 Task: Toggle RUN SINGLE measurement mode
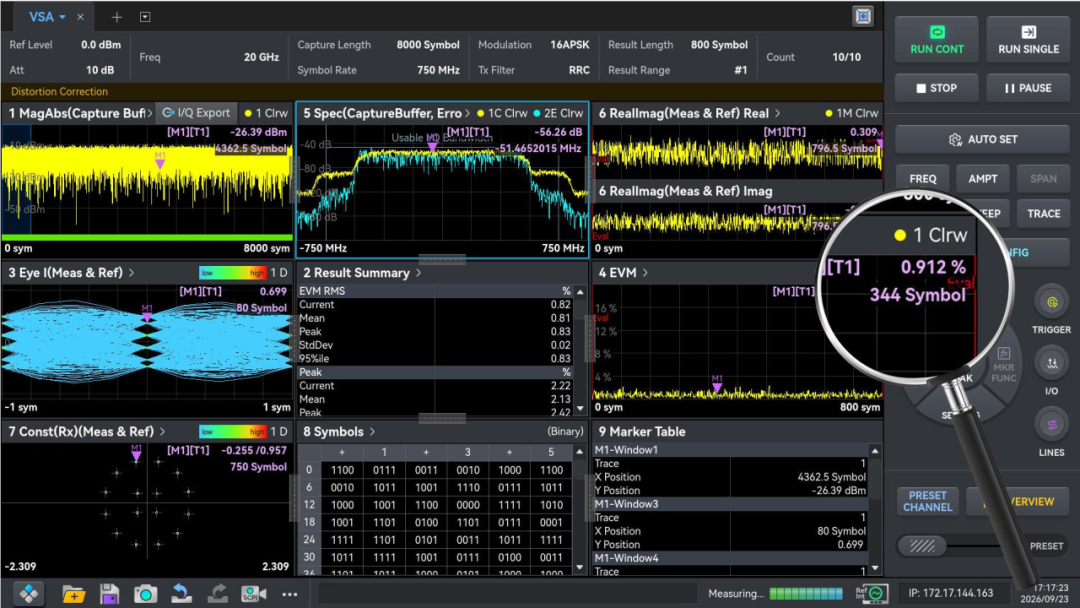pyautogui.click(x=1028, y=39)
